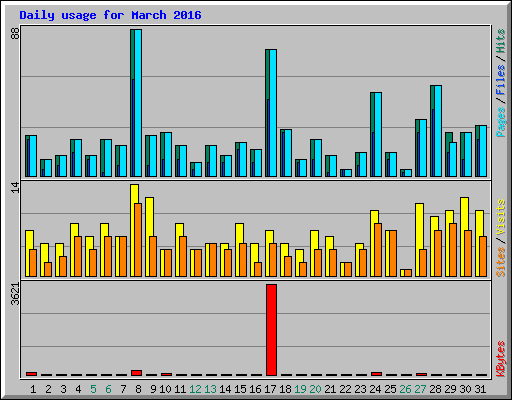The image size is (512, 400).
Task: Click the 88 value on the top axis
Action: pos(15,33)
